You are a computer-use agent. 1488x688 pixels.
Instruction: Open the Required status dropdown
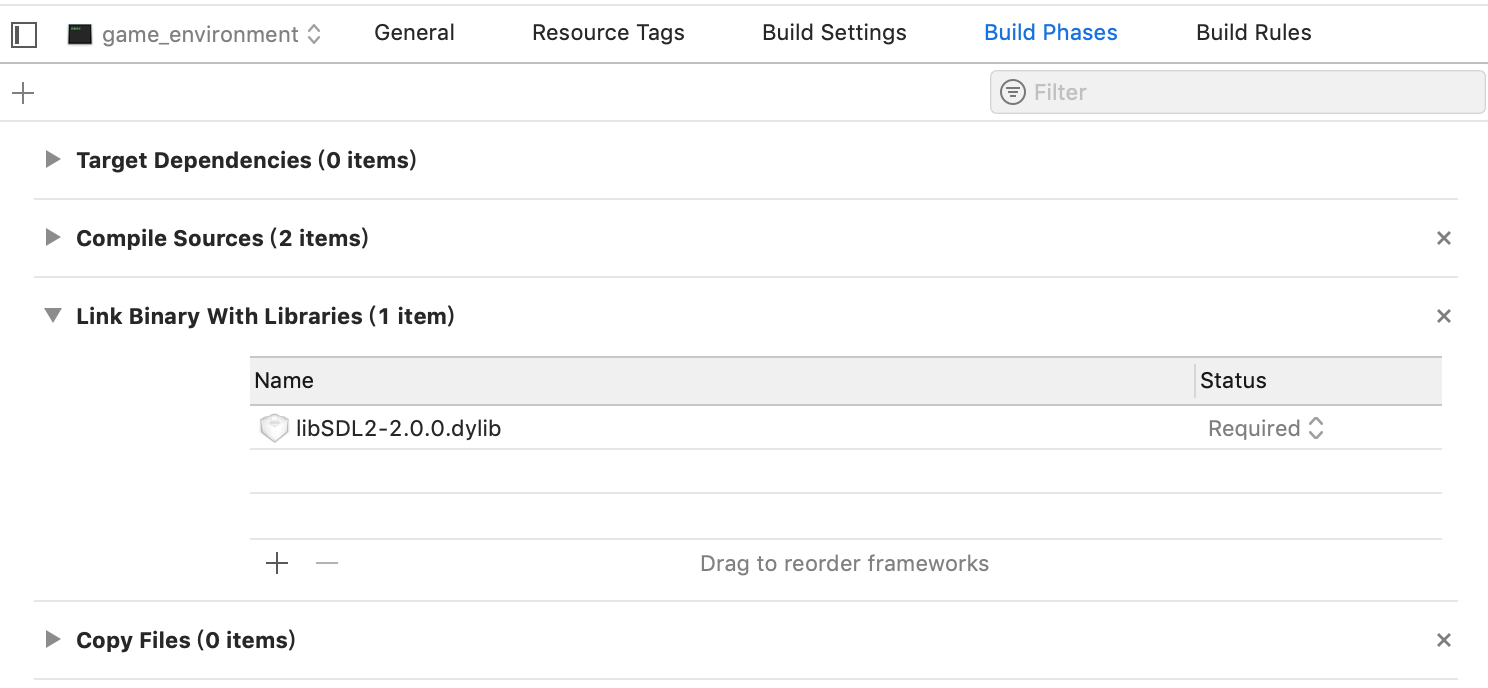click(1266, 429)
